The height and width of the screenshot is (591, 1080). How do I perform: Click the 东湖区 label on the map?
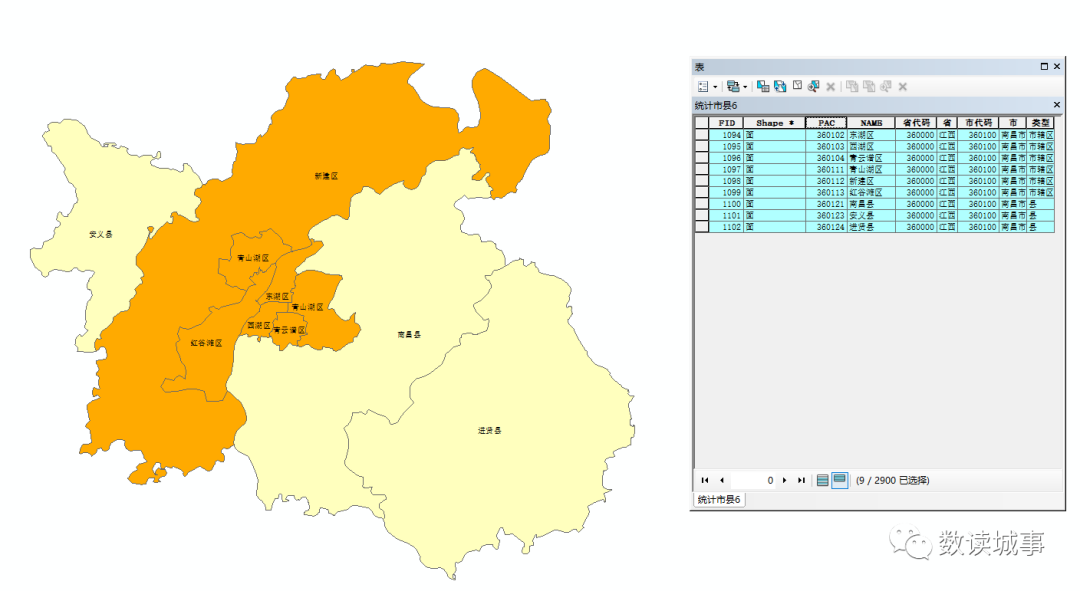(278, 296)
